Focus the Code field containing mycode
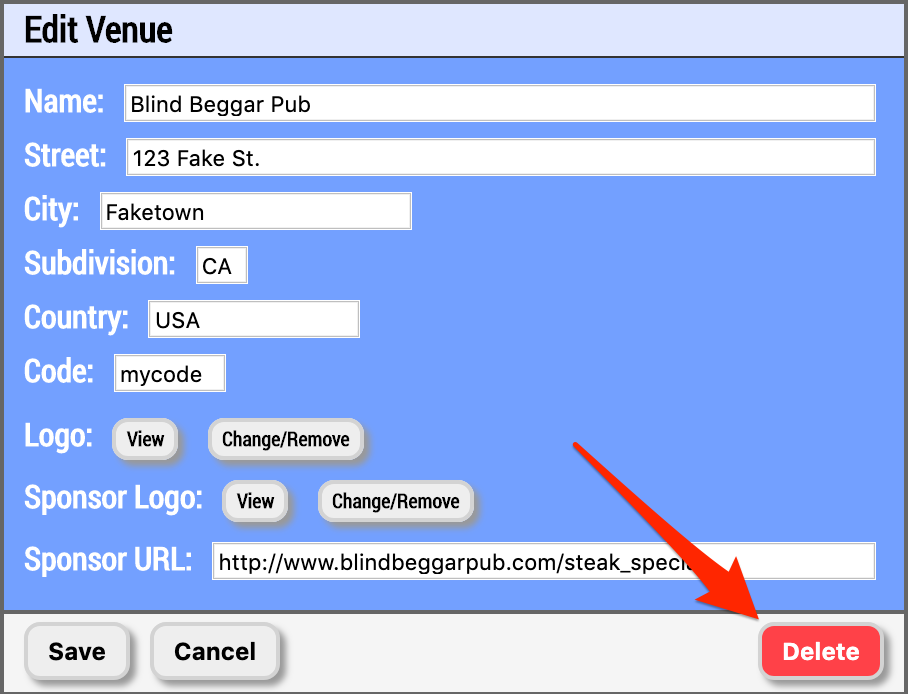 click(170, 374)
